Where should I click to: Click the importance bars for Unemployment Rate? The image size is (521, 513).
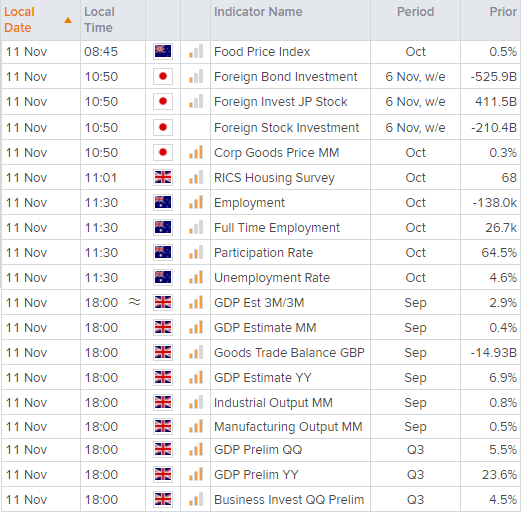tap(196, 278)
